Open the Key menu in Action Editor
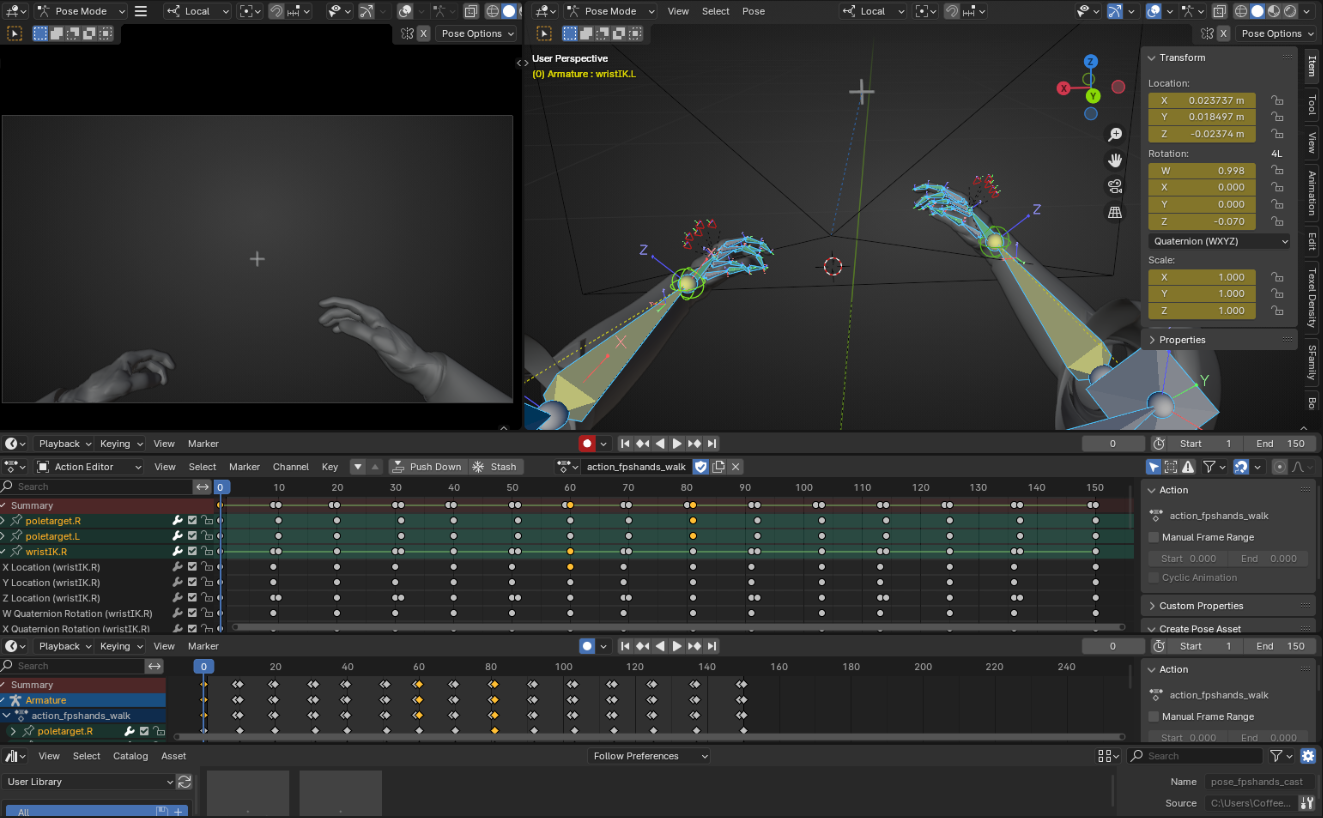 [330, 467]
